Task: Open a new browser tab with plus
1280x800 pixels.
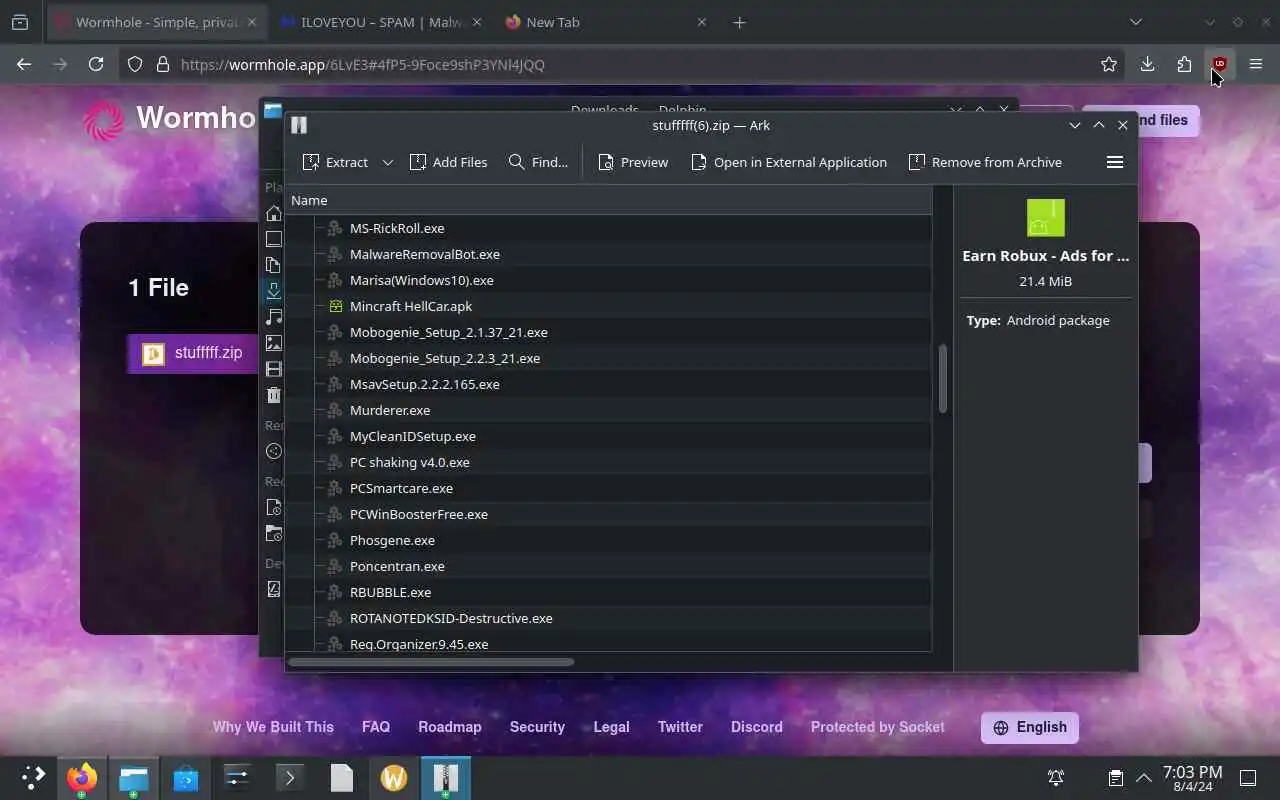Action: [x=739, y=22]
